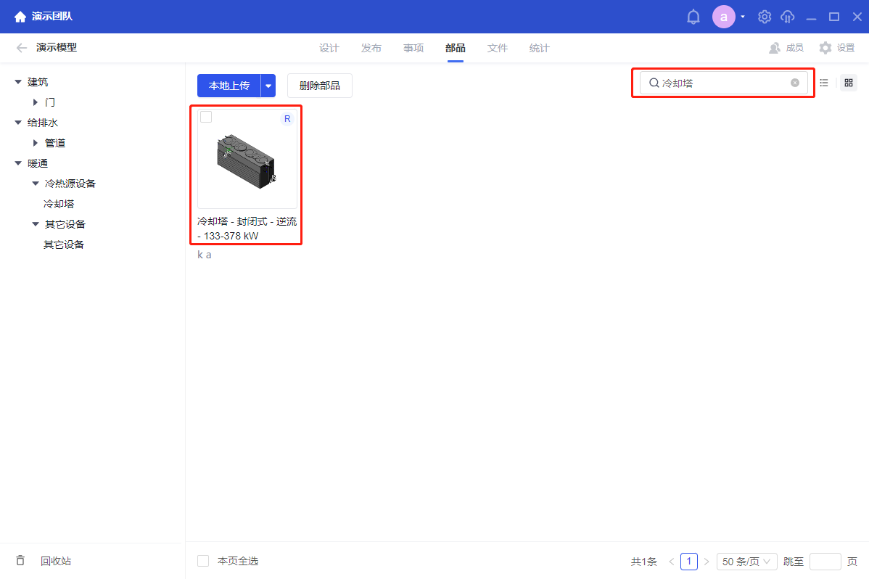Select the 给排水 category label
This screenshot has height=579, width=869.
[43, 122]
